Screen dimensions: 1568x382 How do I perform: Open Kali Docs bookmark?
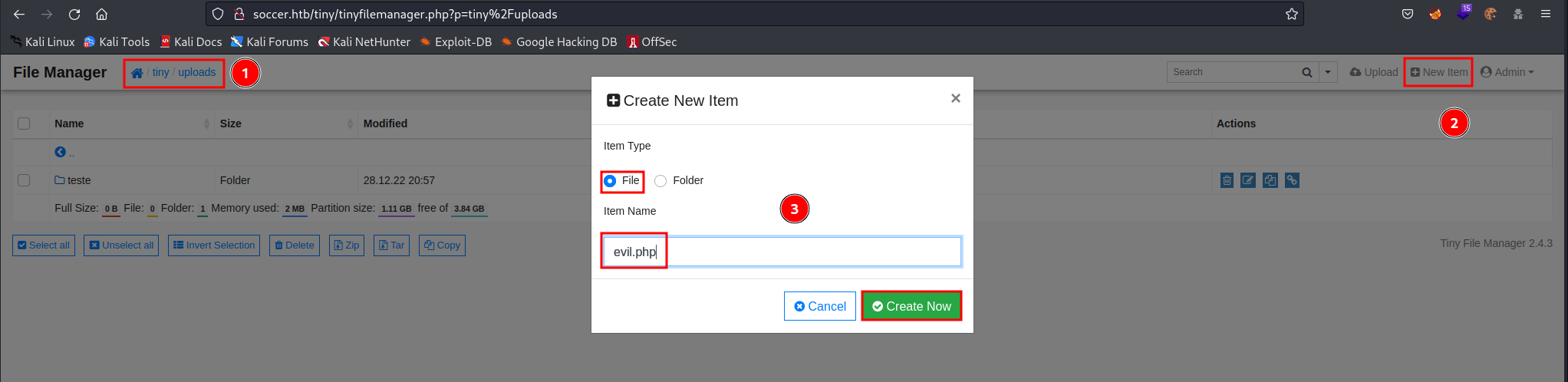(190, 41)
